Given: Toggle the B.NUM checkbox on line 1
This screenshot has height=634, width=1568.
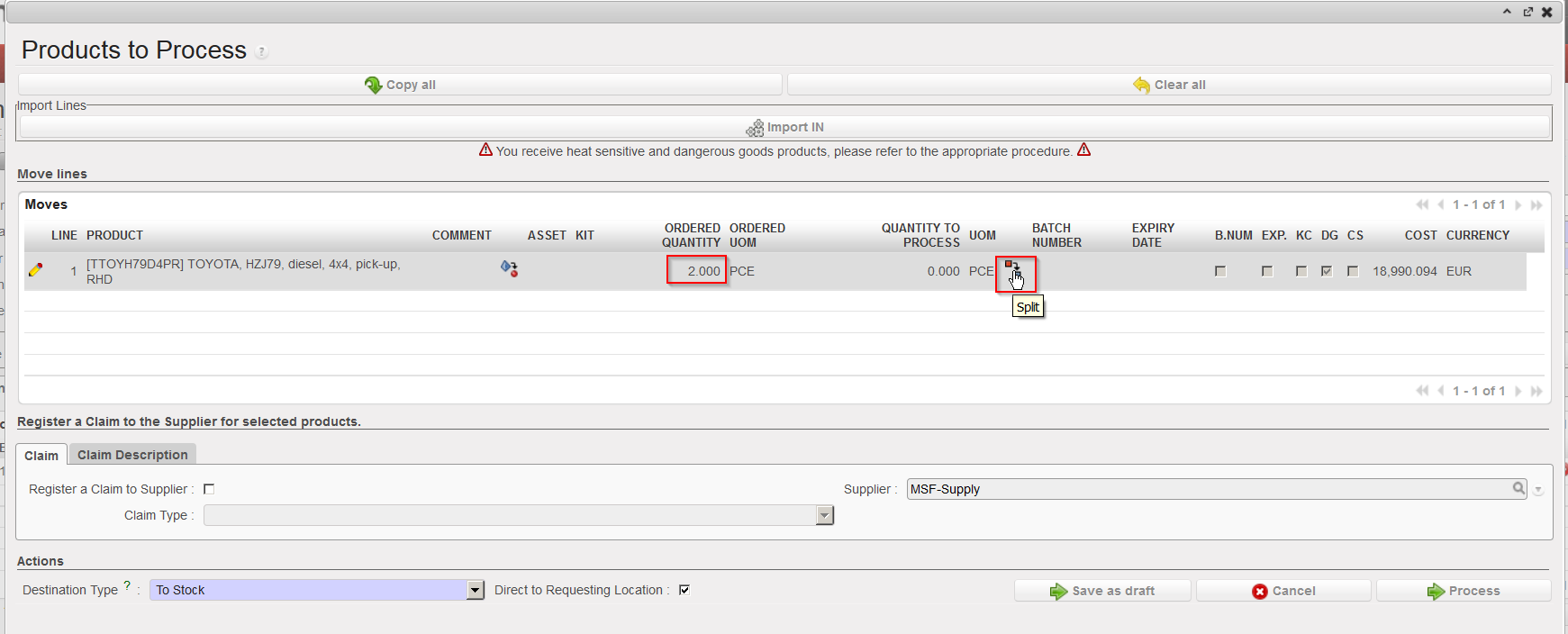Looking at the screenshot, I should pyautogui.click(x=1220, y=271).
